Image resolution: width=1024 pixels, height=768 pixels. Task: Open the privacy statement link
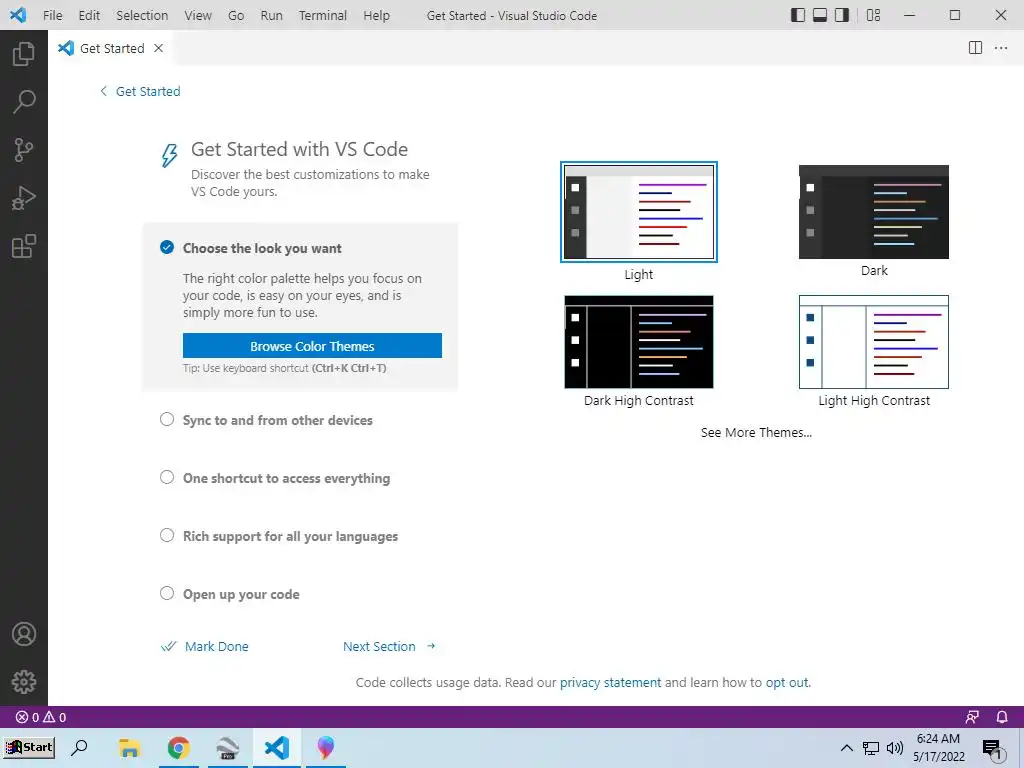pyautogui.click(x=610, y=682)
